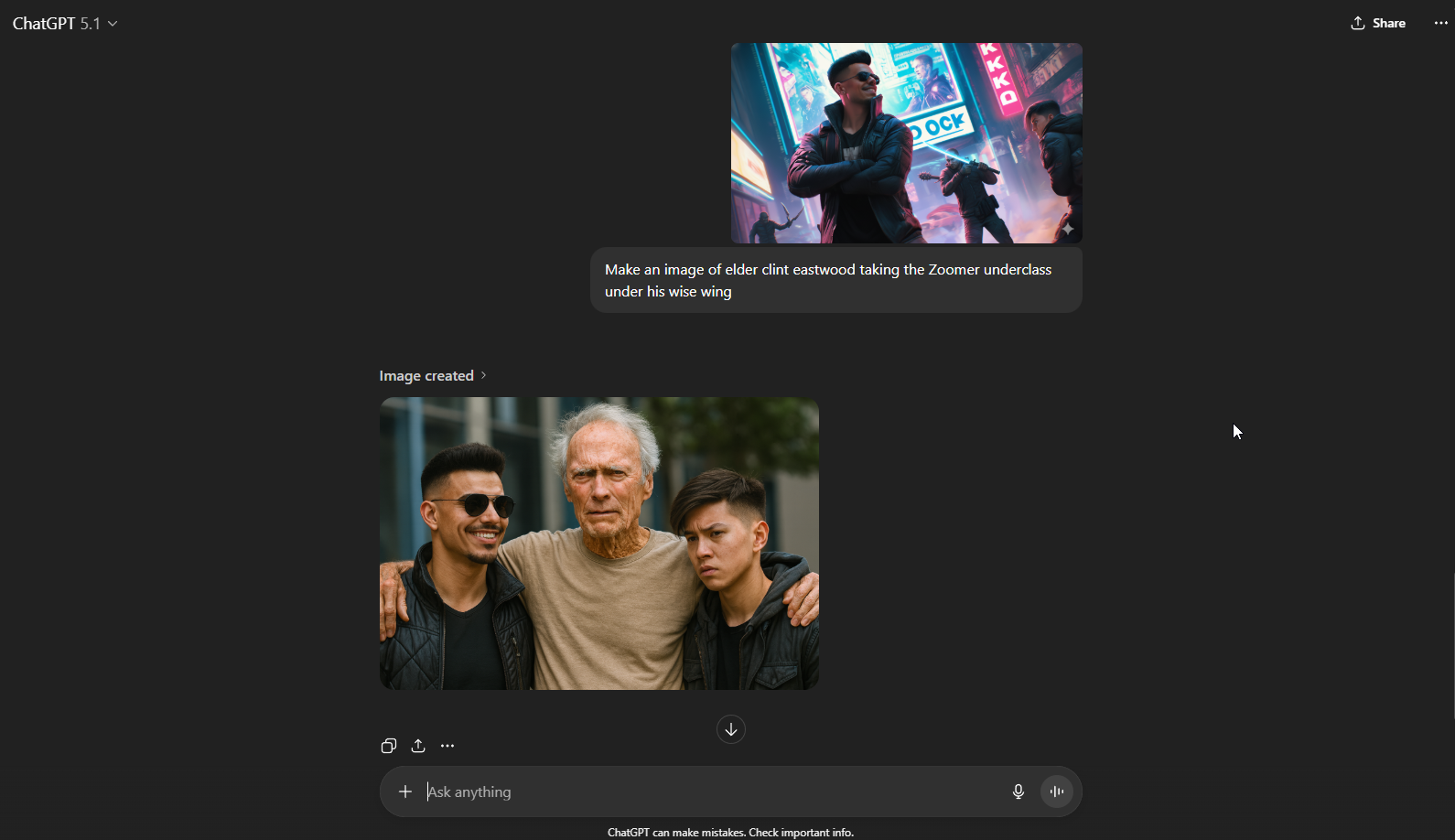1455x840 pixels.
Task: Share the generated image via upload icon
Action: point(418,746)
